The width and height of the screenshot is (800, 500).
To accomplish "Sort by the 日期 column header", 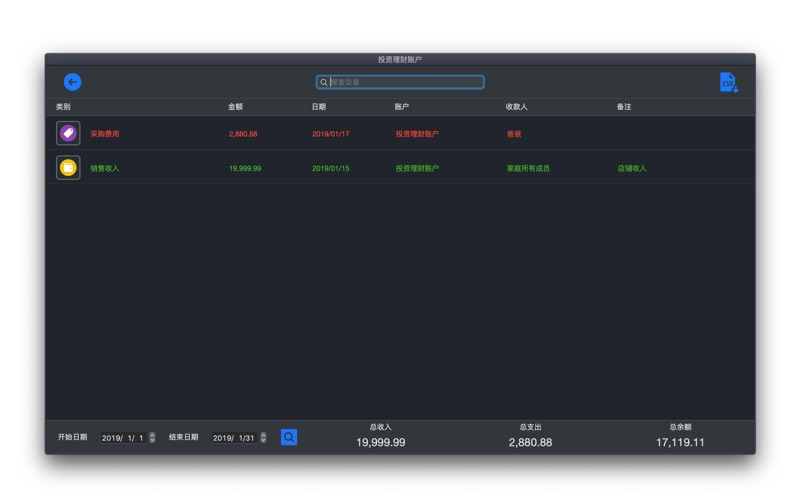I will (319, 107).
